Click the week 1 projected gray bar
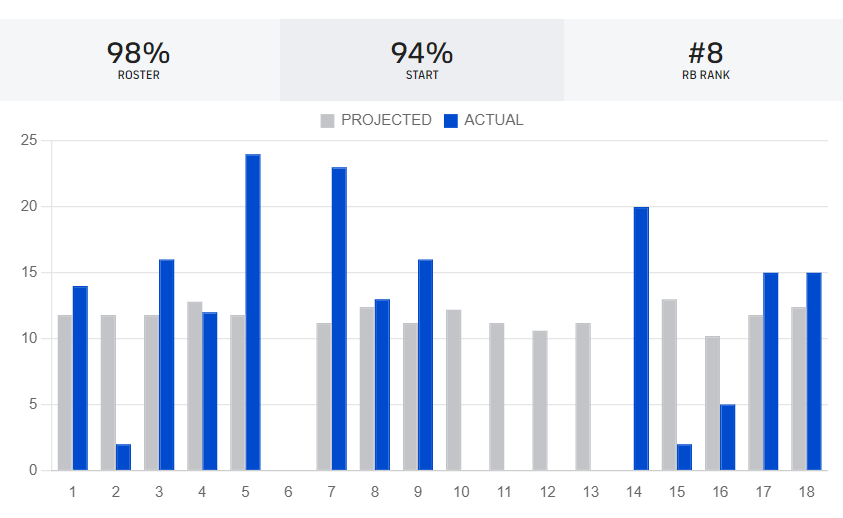Viewport: 843px width, 518px height. point(65,393)
